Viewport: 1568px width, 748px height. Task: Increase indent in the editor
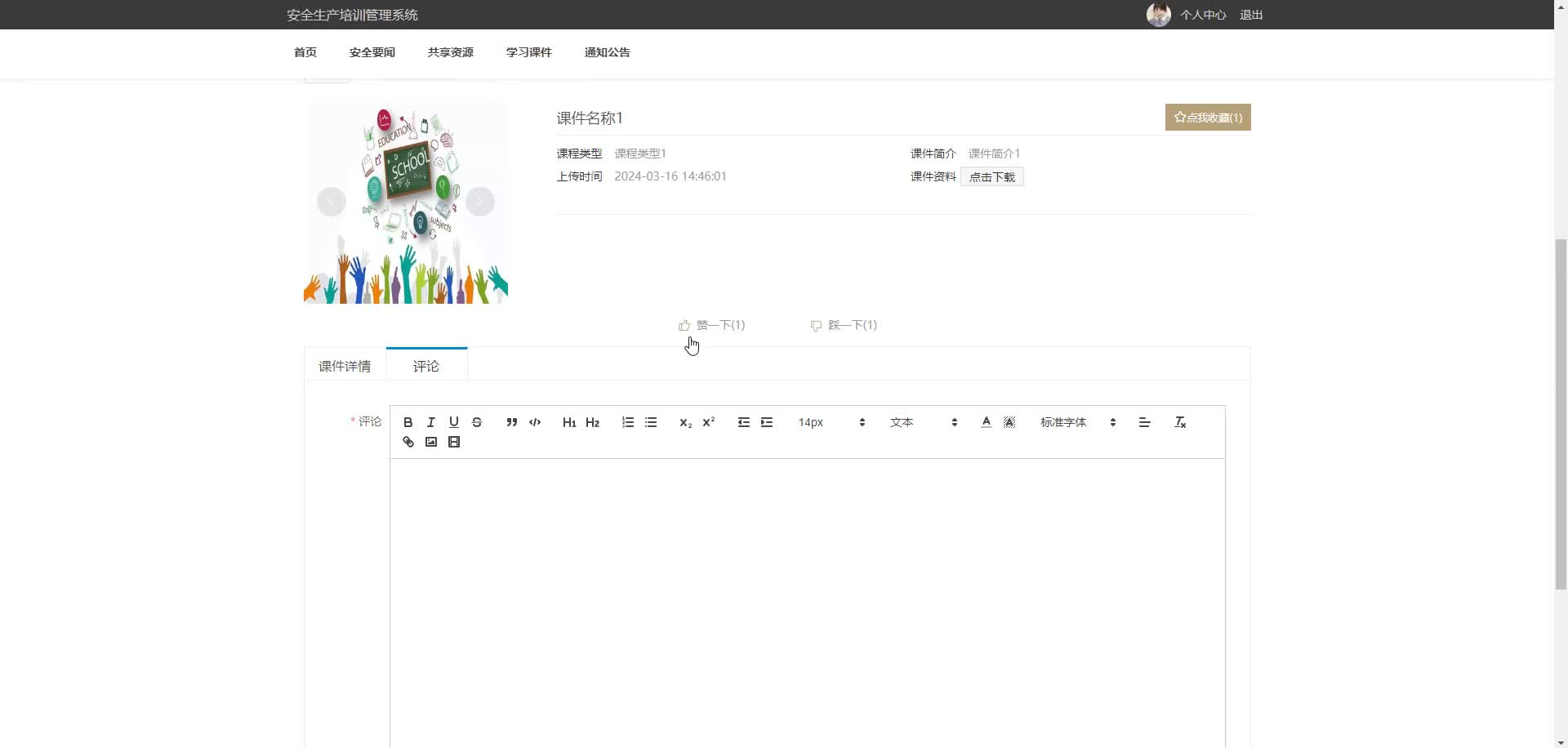[767, 422]
